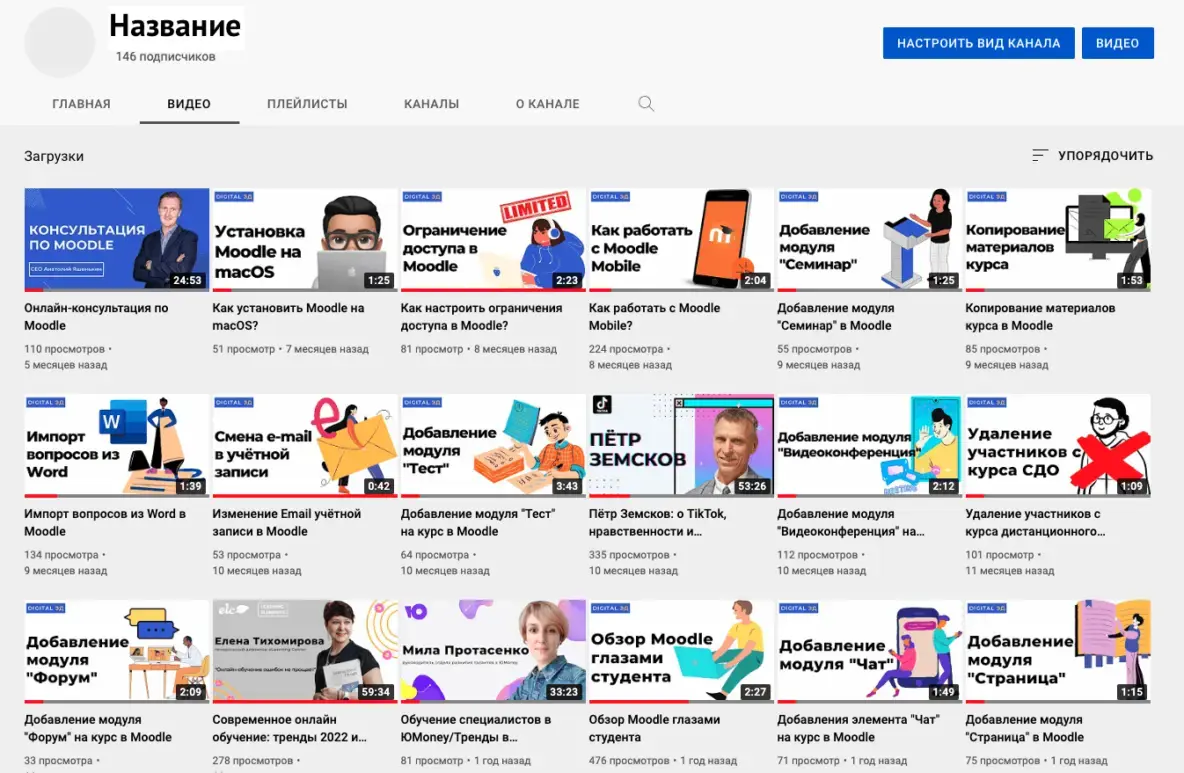Open the Установка Moodle на macOS thumbnail
Screen dimensions: 1184x773
click(304, 239)
